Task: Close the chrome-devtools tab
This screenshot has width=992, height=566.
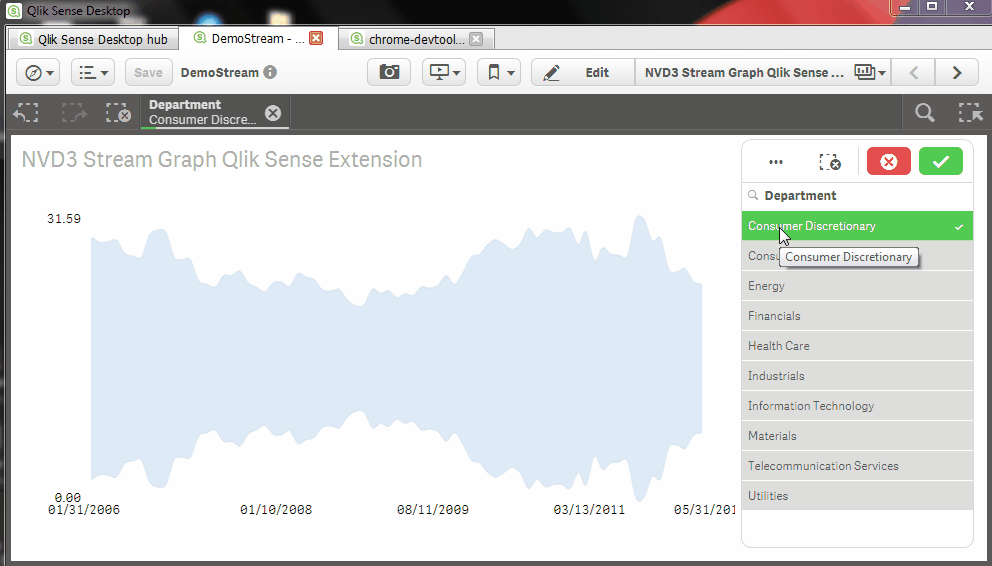Action: coord(476,39)
